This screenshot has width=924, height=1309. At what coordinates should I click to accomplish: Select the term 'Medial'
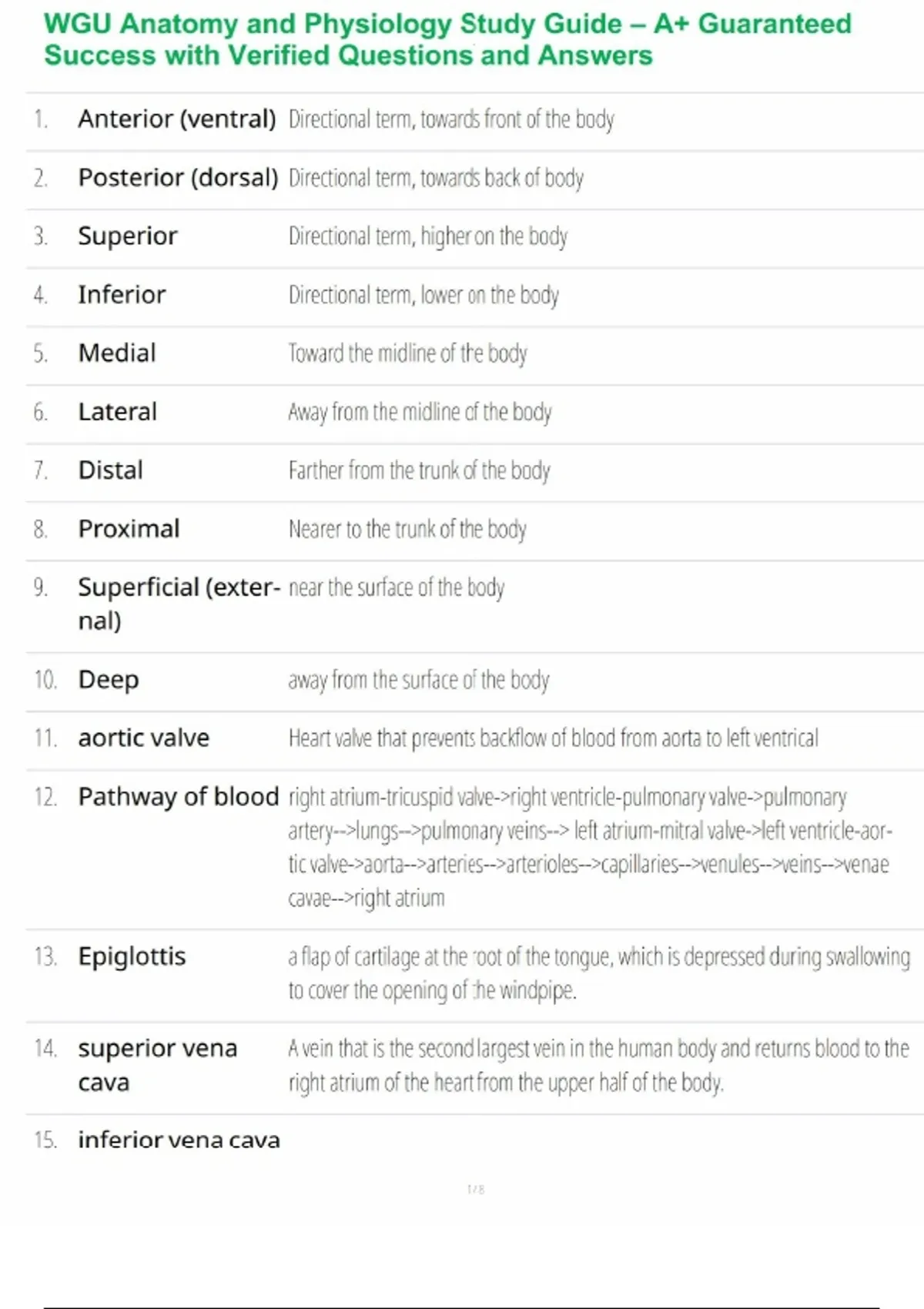coord(117,353)
